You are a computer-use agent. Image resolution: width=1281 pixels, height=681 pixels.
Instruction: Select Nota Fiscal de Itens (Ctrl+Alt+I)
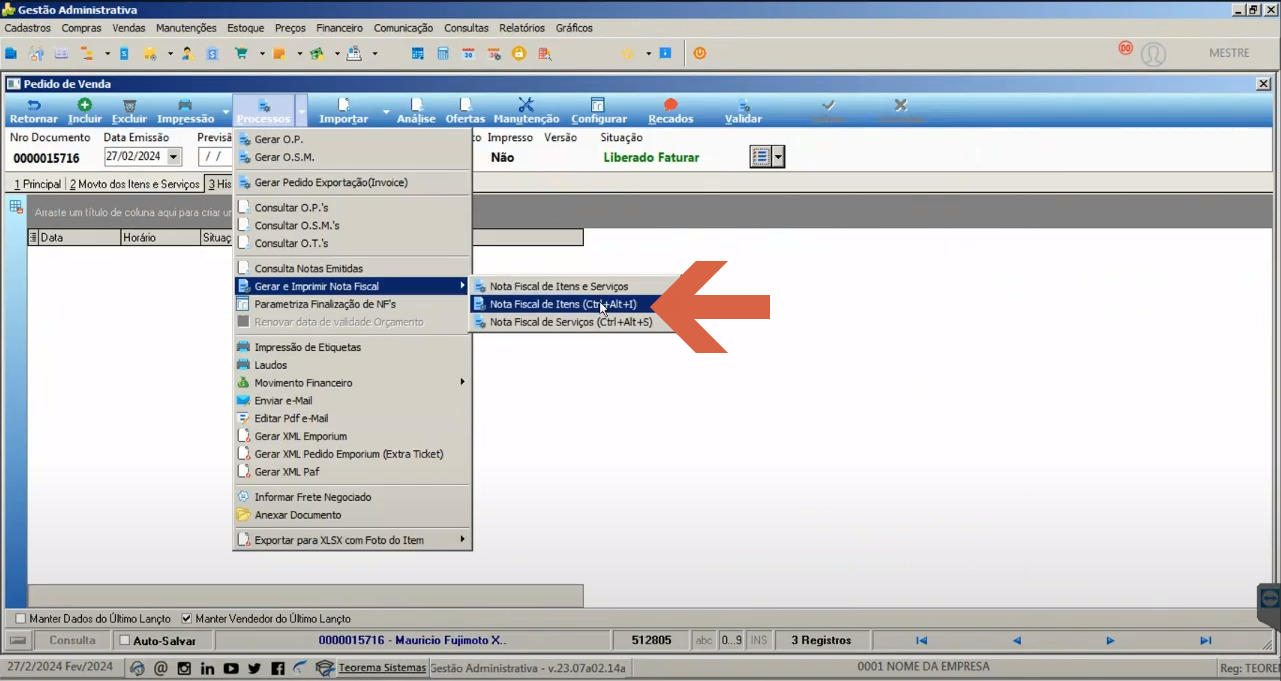pyautogui.click(x=562, y=304)
